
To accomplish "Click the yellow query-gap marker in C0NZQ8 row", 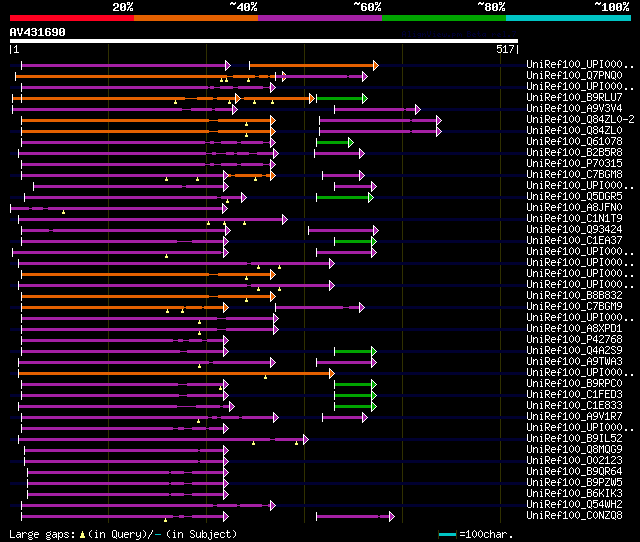I will 165,520.
